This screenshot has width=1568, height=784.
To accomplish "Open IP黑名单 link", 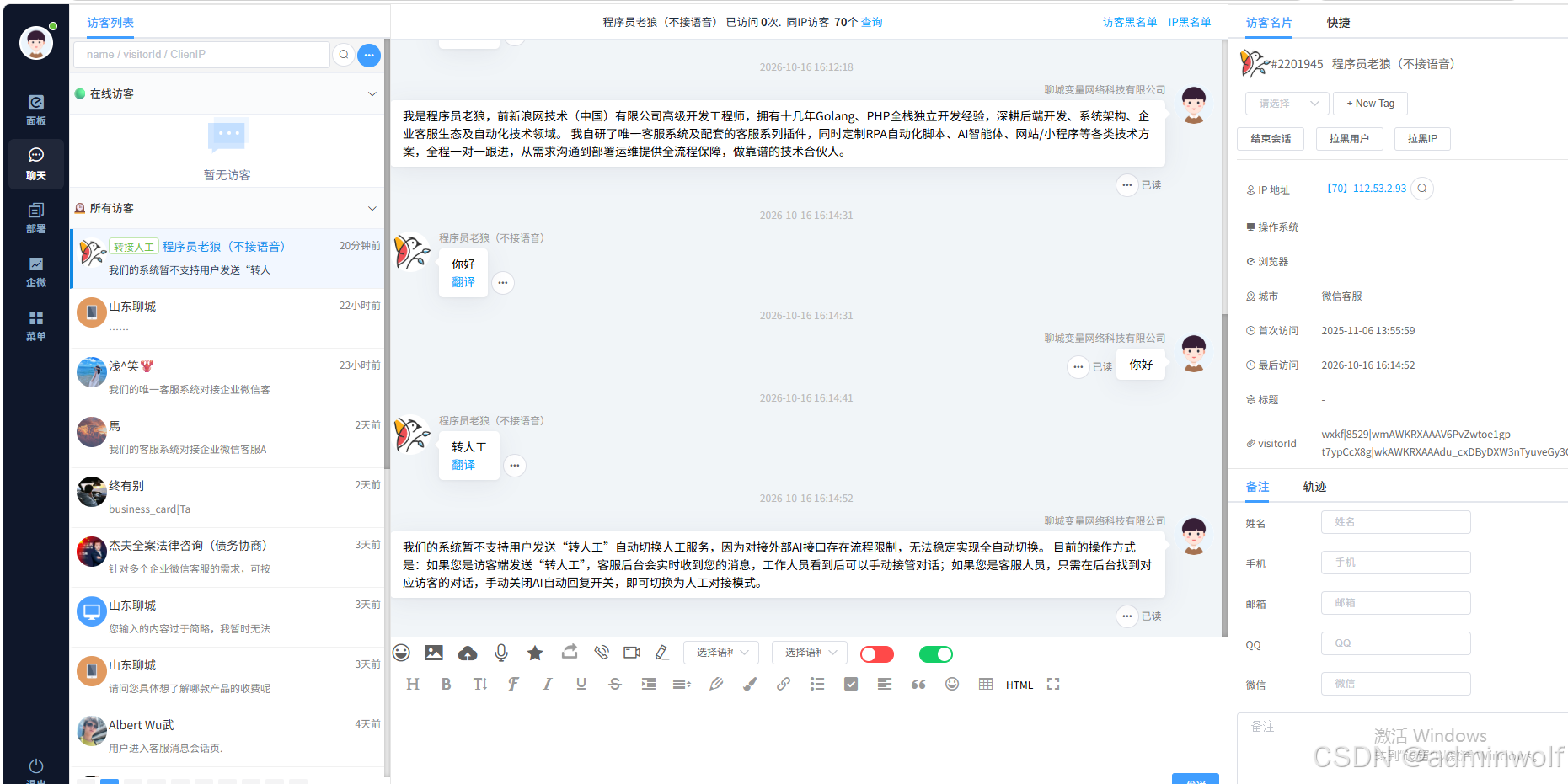I will 1190,23.
